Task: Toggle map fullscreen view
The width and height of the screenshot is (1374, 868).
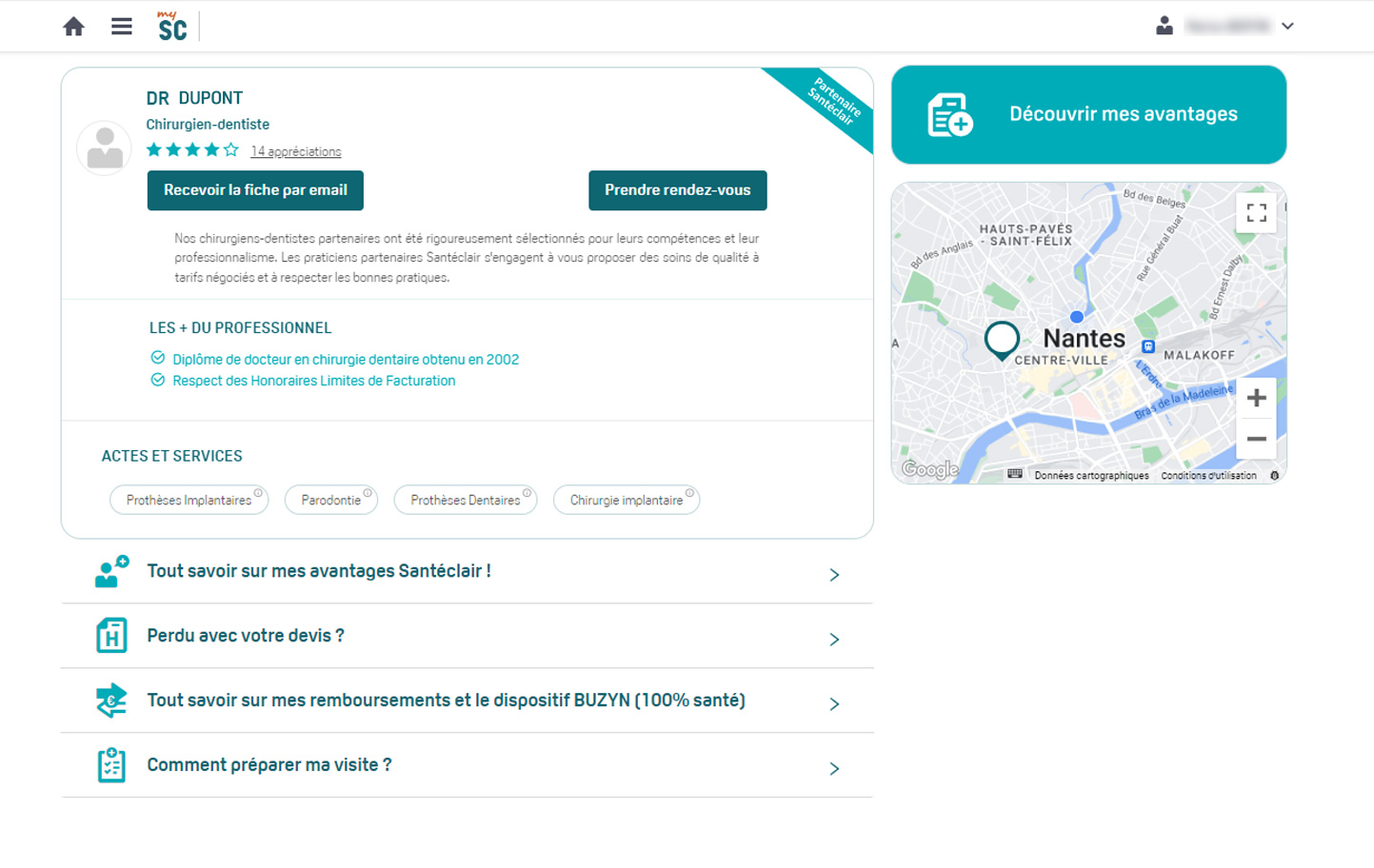Action: coord(1256,213)
